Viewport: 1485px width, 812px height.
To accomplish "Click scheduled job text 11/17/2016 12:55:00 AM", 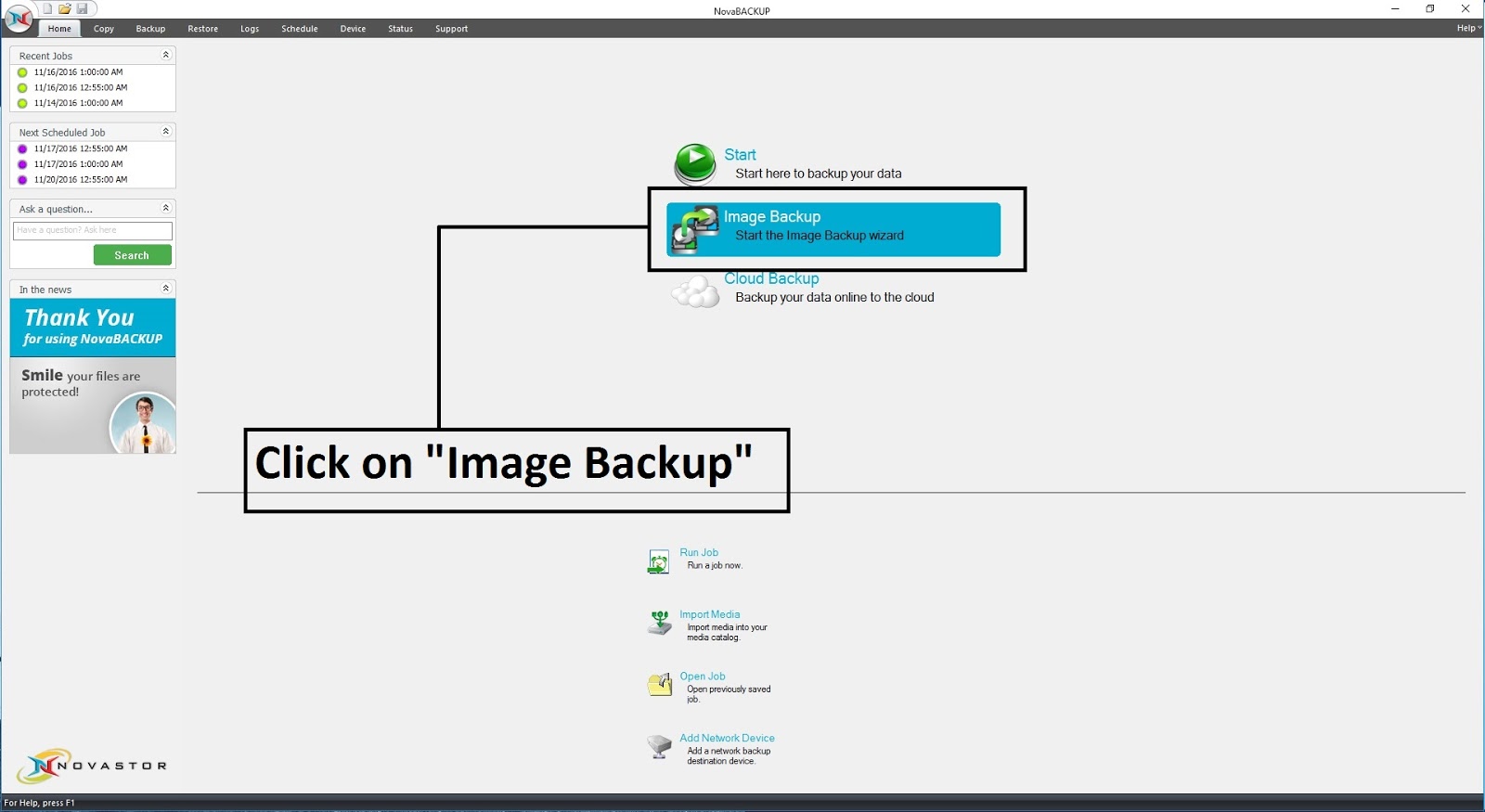I will (x=81, y=148).
